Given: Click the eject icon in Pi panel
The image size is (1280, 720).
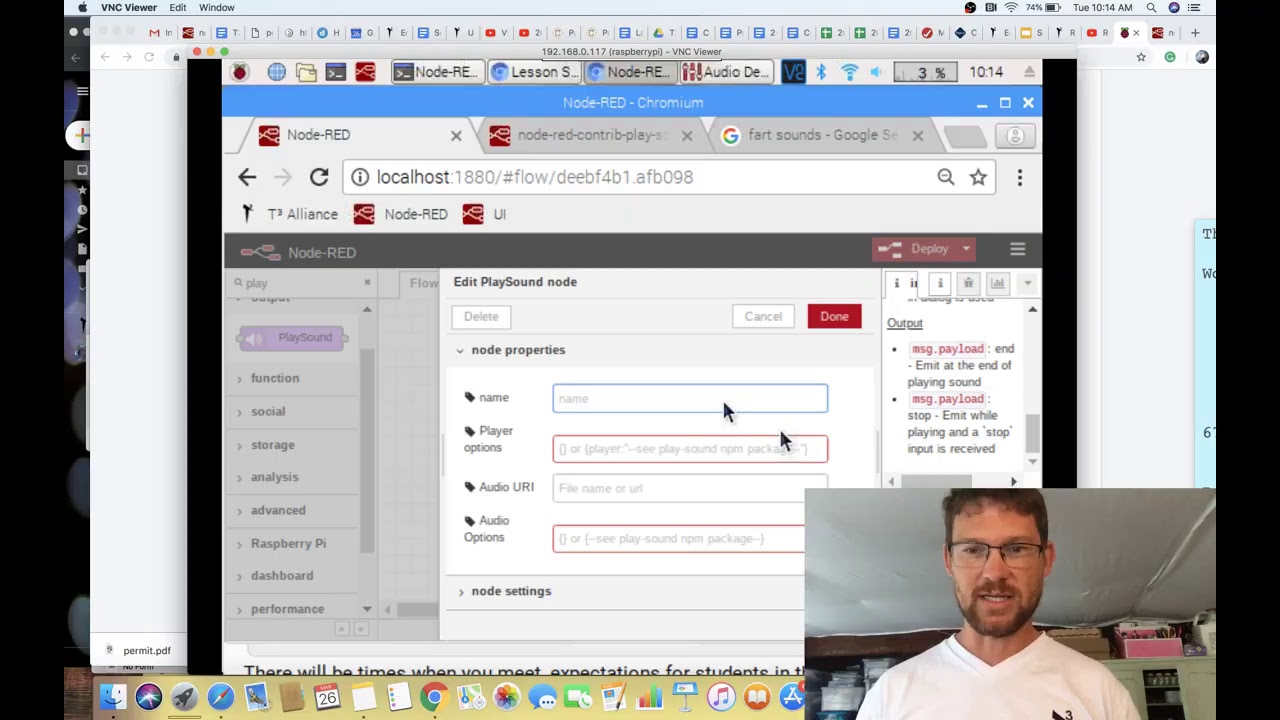Looking at the screenshot, I should 1029,72.
